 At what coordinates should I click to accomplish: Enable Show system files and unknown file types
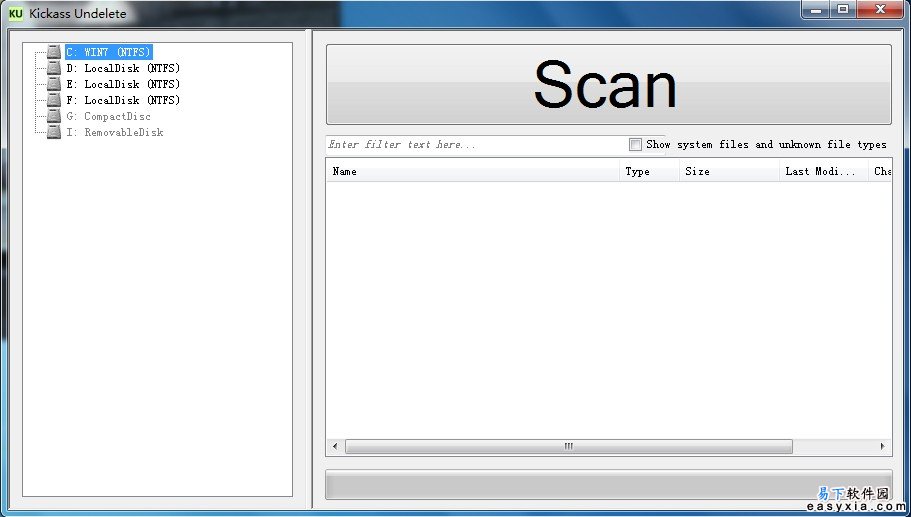click(635, 145)
